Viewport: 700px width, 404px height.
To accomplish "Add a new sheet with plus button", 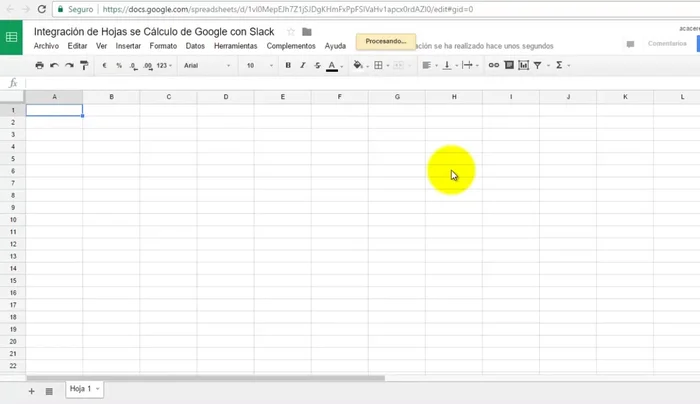I will pos(31,390).
